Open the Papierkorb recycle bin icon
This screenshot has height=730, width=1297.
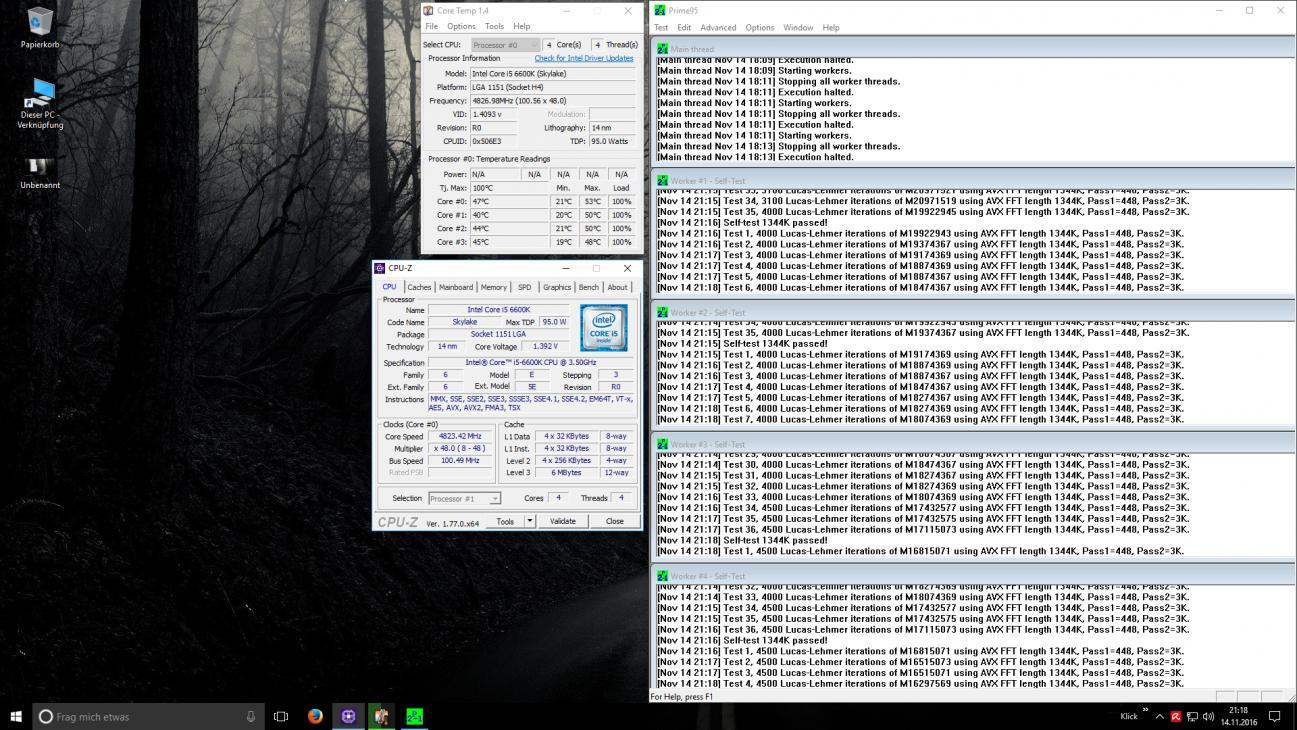[x=41, y=22]
